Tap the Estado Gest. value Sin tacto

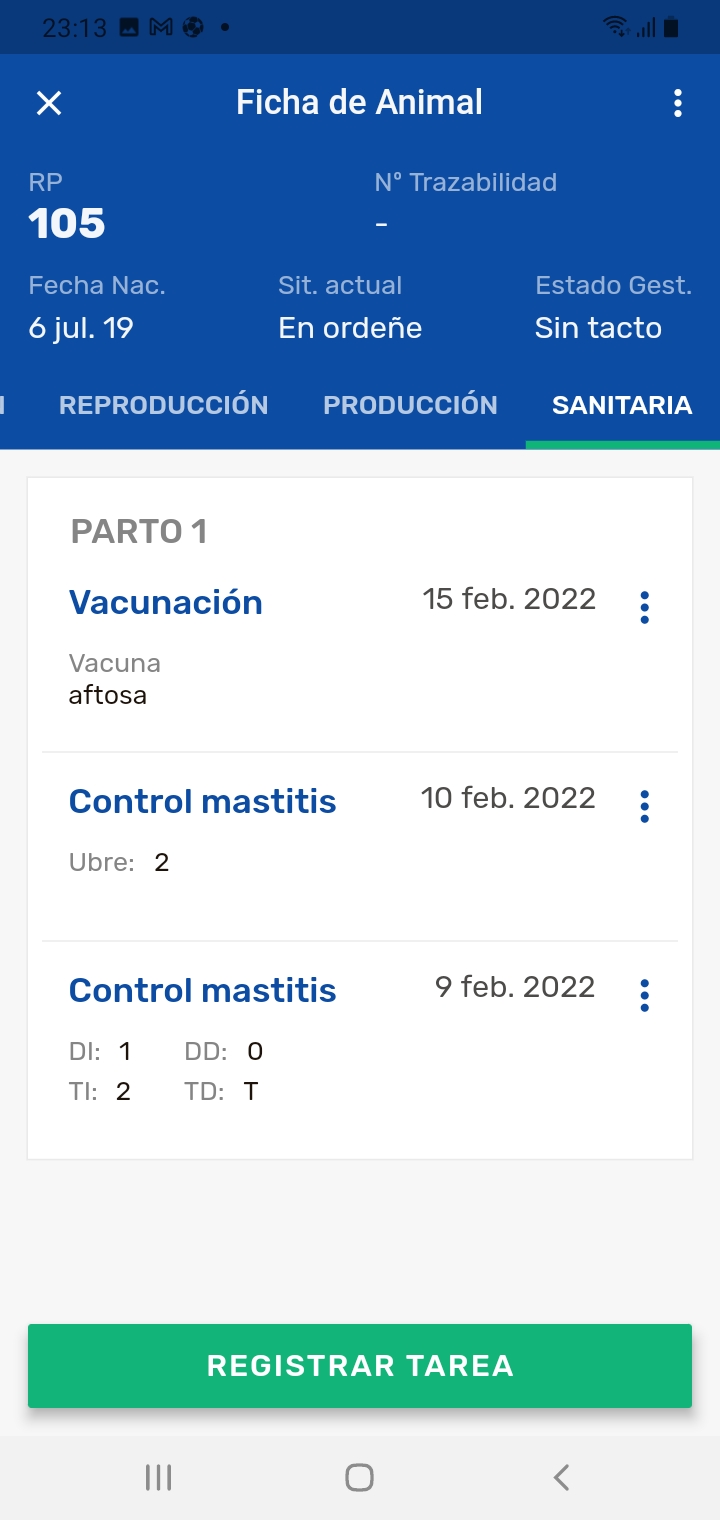(x=598, y=328)
